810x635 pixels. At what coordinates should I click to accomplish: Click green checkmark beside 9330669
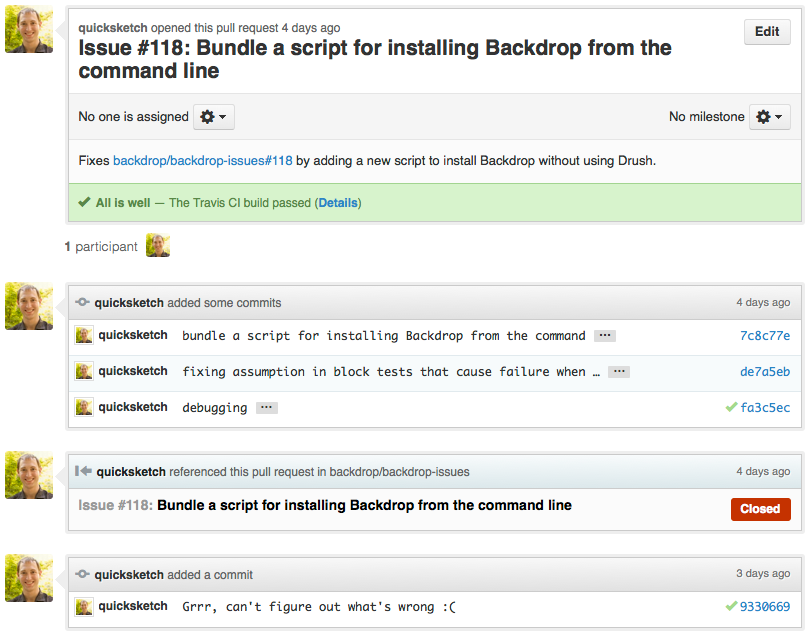pos(731,606)
